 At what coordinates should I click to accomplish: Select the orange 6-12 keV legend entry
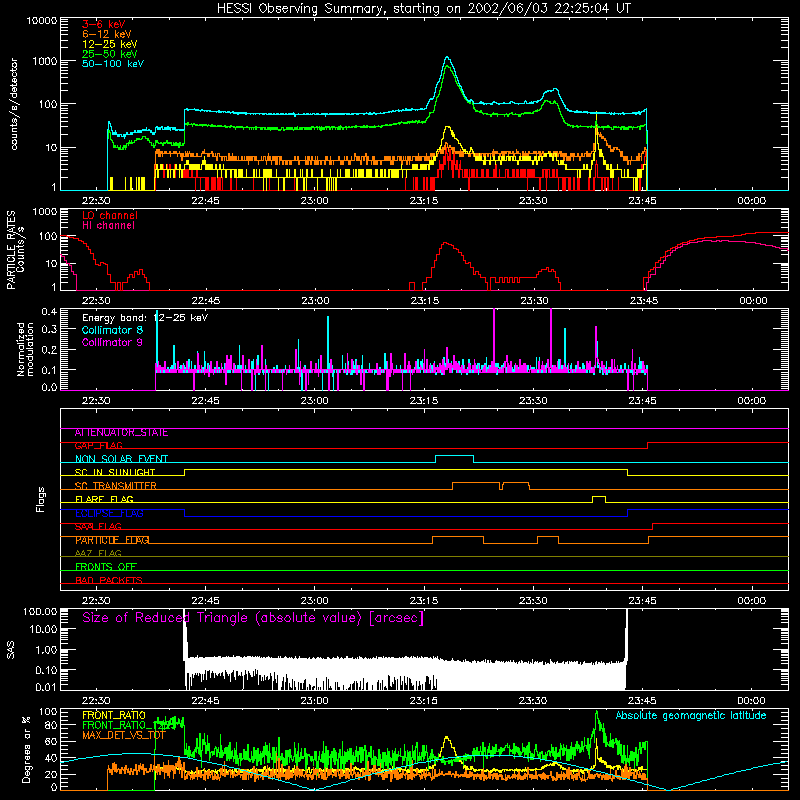(x=107, y=34)
